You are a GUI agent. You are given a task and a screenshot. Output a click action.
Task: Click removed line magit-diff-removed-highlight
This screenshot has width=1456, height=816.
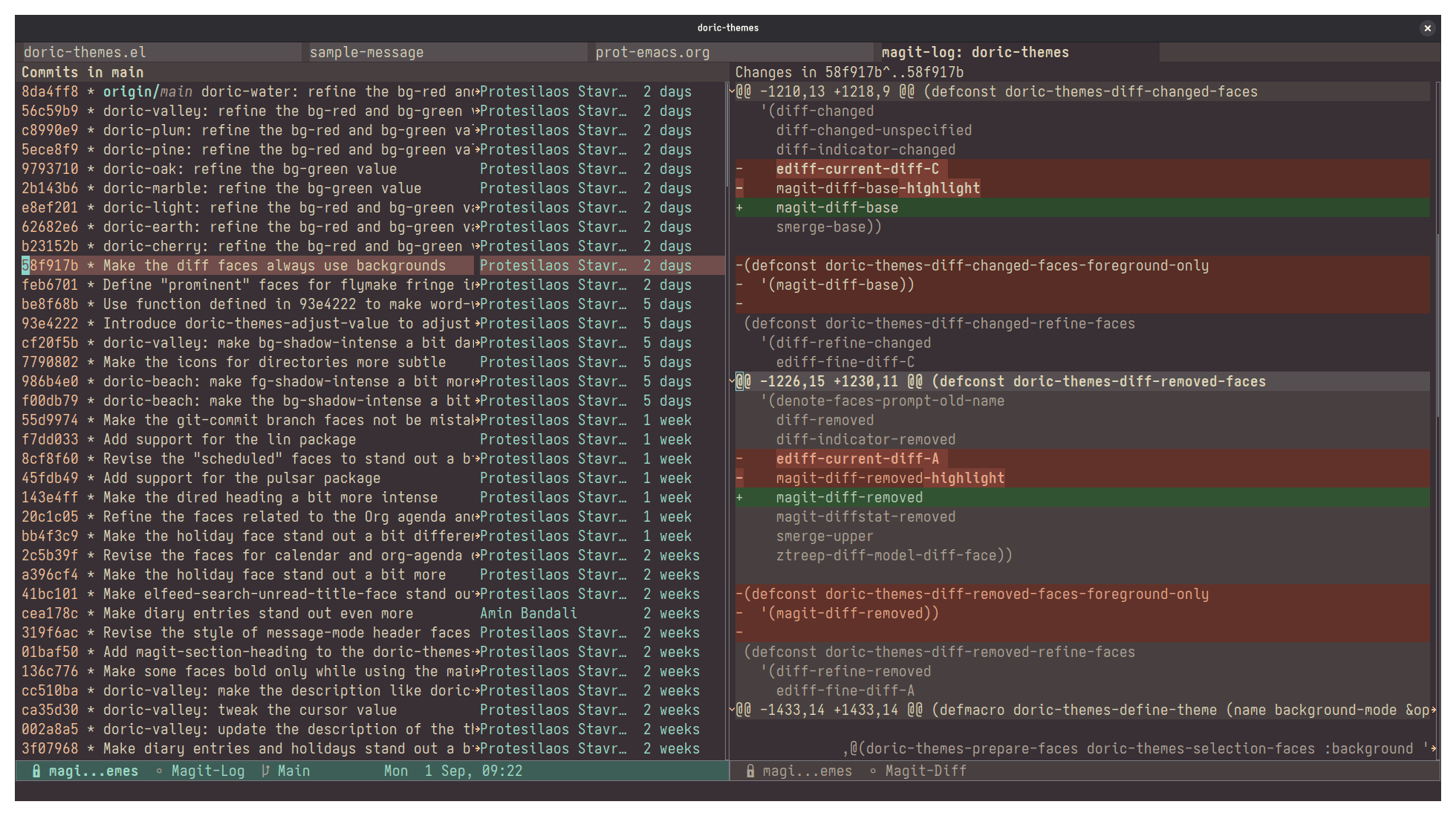1082,478
